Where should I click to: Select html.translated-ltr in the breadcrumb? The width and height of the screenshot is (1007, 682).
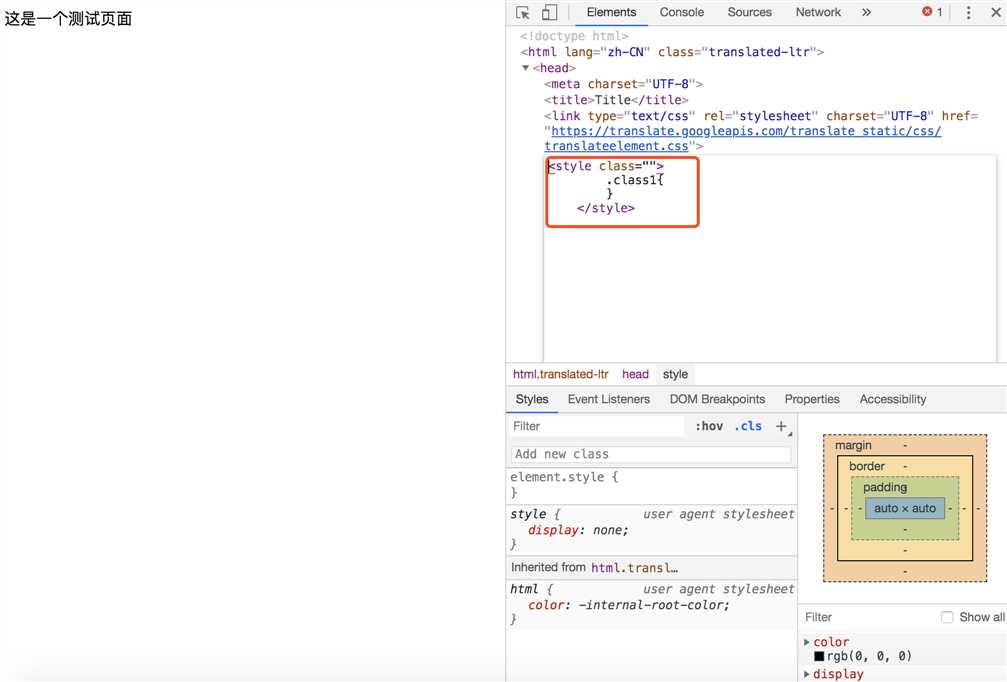(561, 374)
